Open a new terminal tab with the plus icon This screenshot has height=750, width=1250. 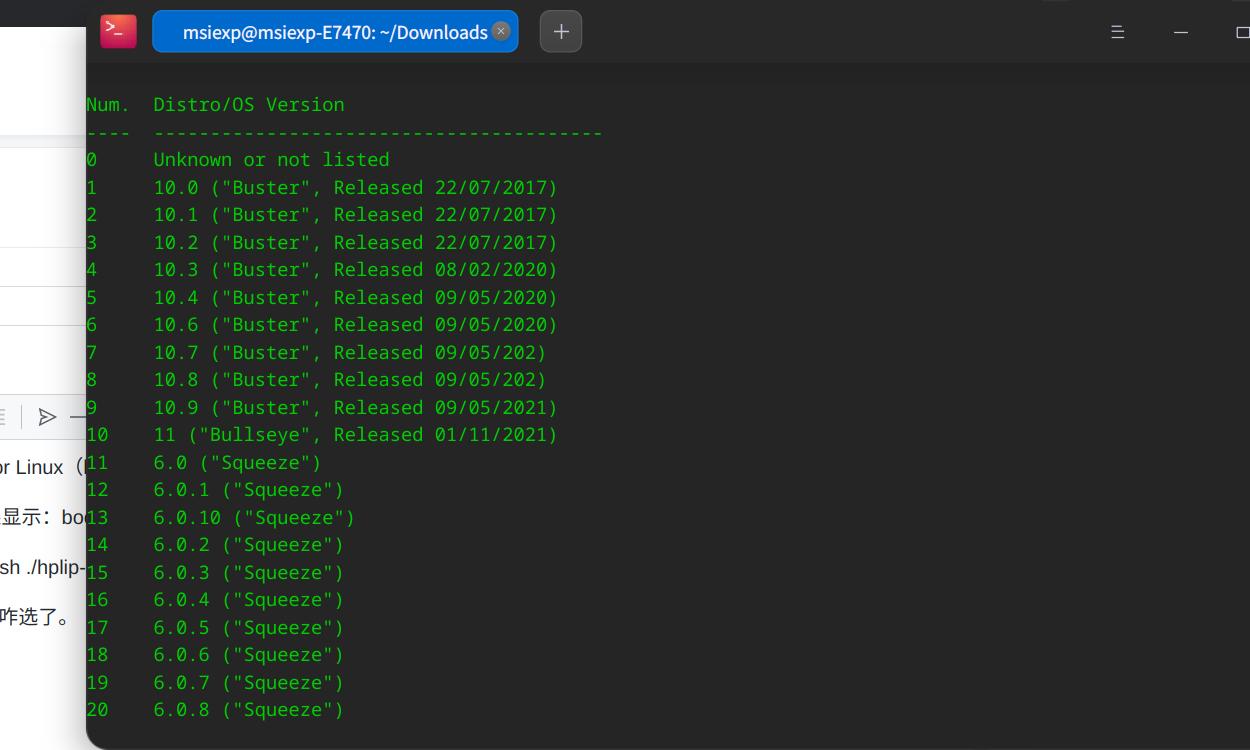(560, 31)
